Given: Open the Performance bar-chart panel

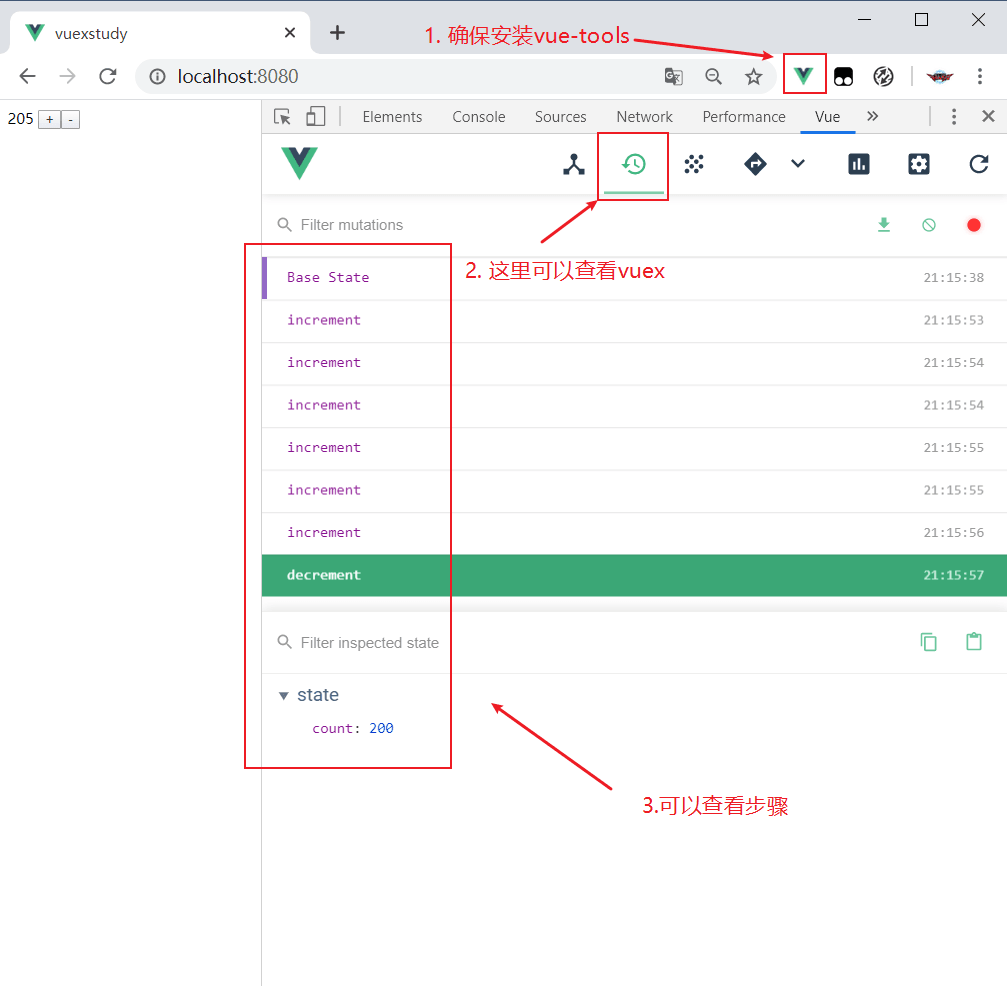Looking at the screenshot, I should click(x=859, y=163).
